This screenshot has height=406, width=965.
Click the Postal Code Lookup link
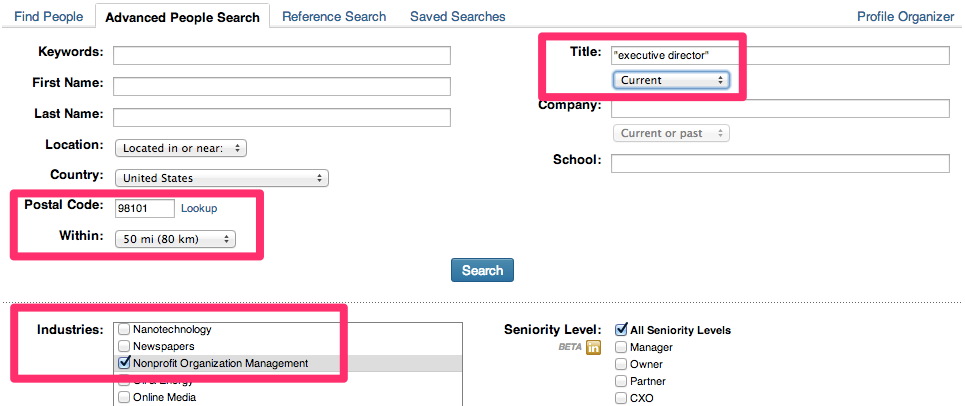pyautogui.click(x=199, y=209)
